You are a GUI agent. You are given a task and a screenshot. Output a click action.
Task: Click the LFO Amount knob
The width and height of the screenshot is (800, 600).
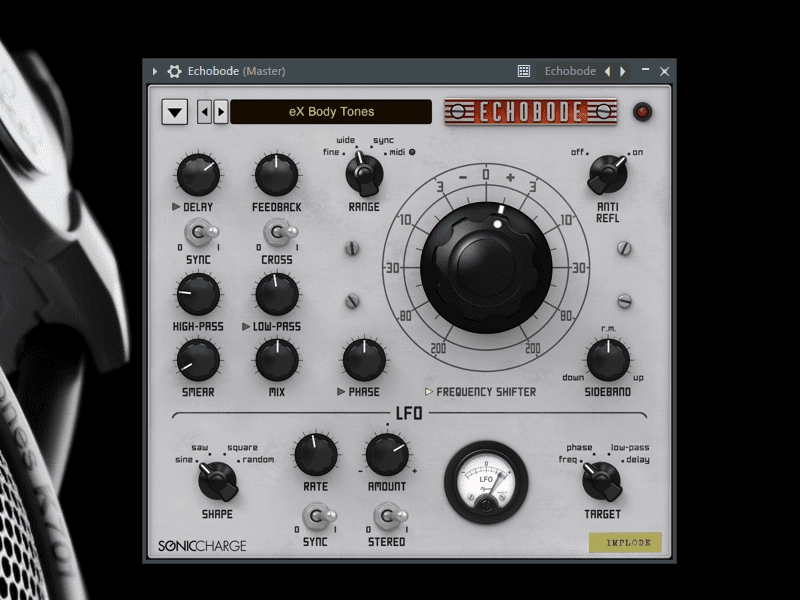point(387,454)
